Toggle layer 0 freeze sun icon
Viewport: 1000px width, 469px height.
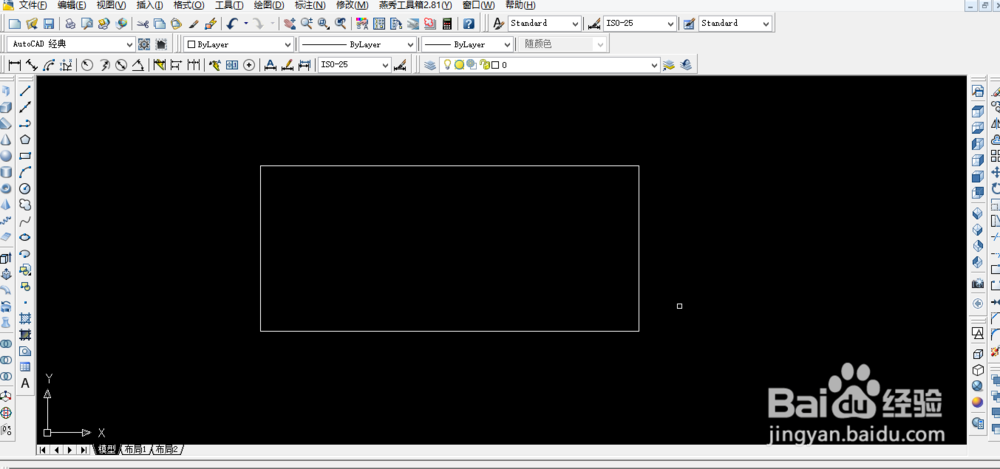459,65
